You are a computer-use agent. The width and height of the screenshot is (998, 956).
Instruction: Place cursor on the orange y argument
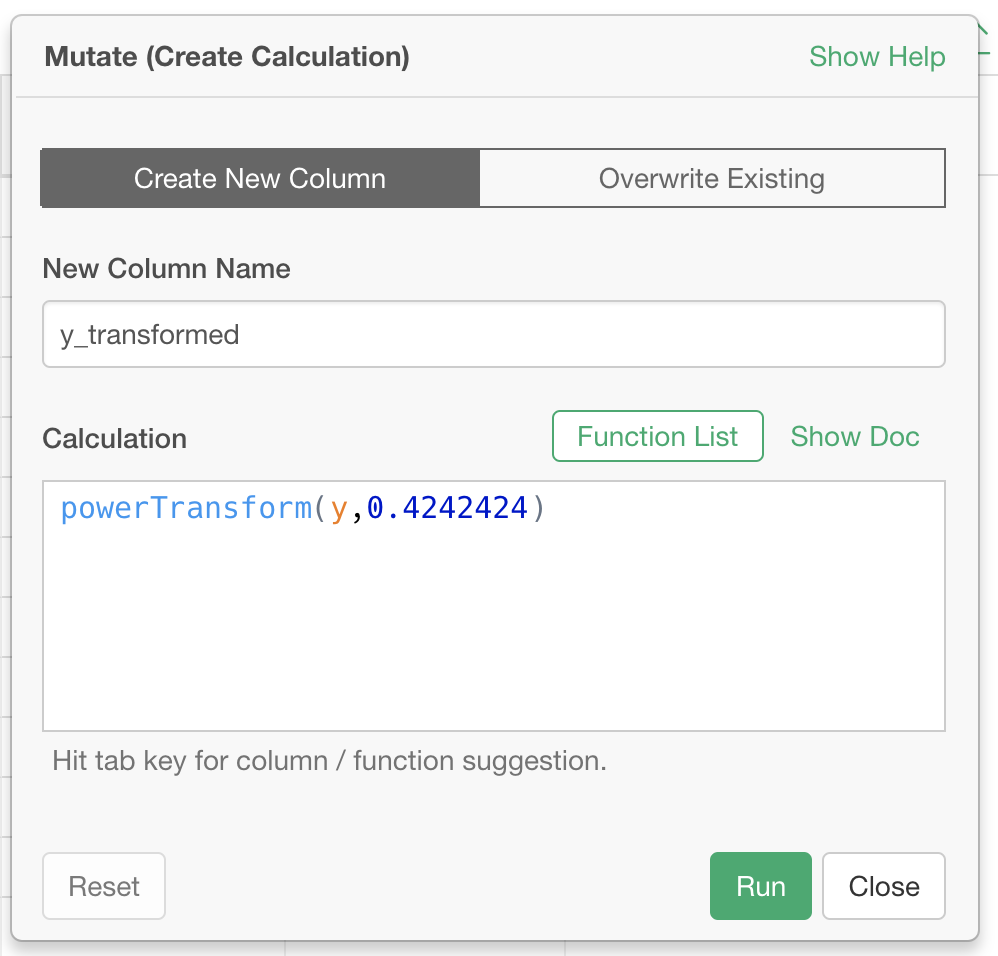(339, 509)
